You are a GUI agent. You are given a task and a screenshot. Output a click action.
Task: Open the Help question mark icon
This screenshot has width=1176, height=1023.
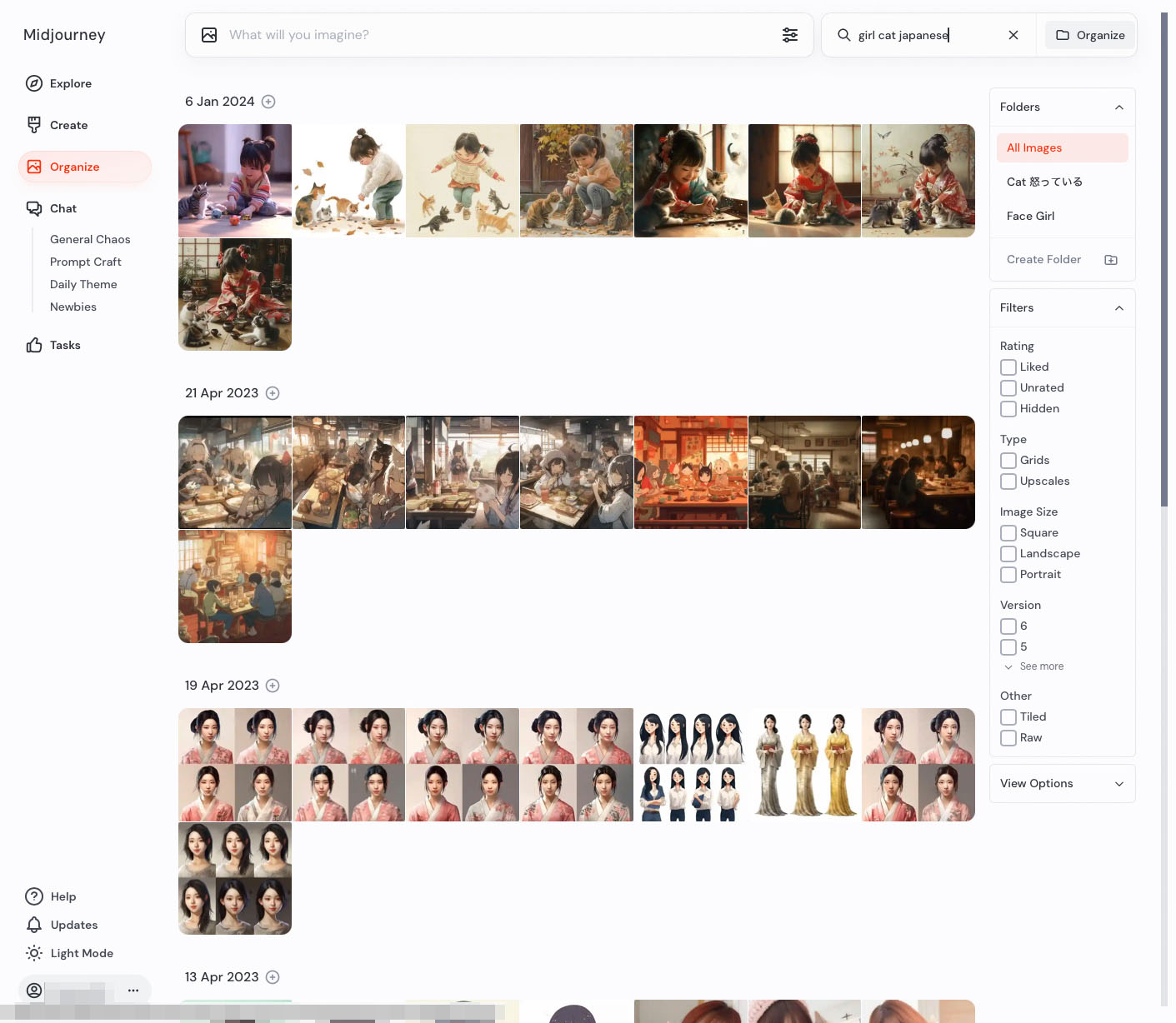click(34, 896)
